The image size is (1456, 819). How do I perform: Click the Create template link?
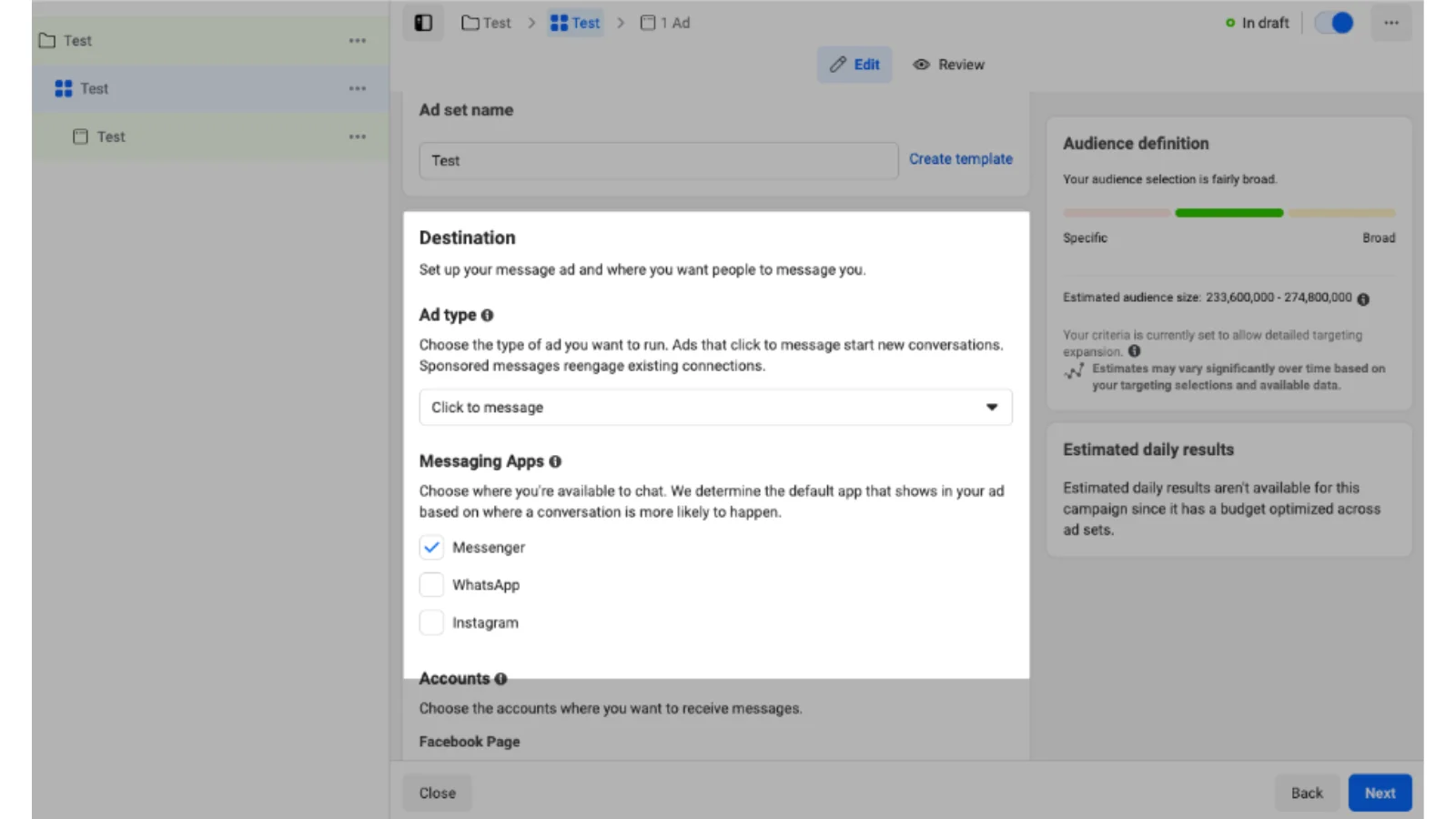[x=960, y=158]
